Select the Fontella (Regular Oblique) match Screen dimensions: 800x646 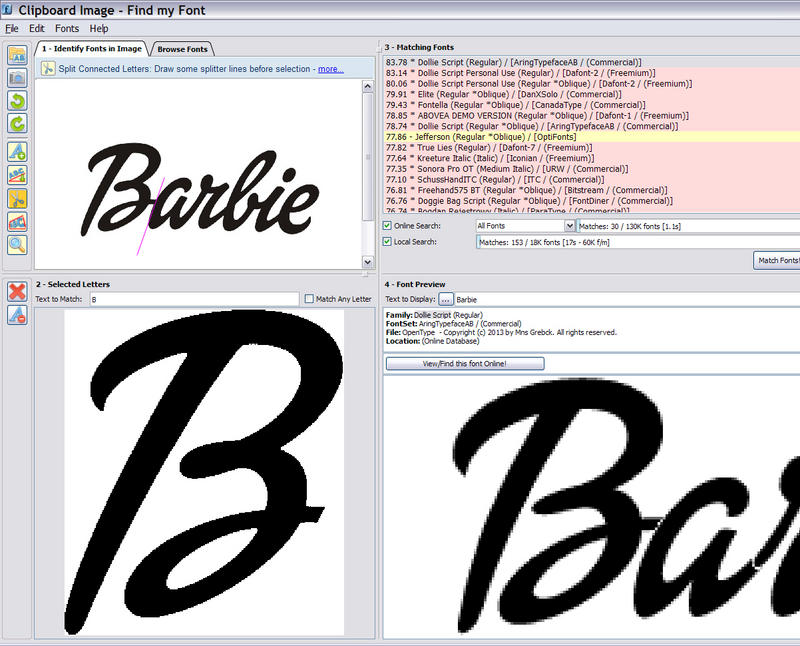(592, 105)
